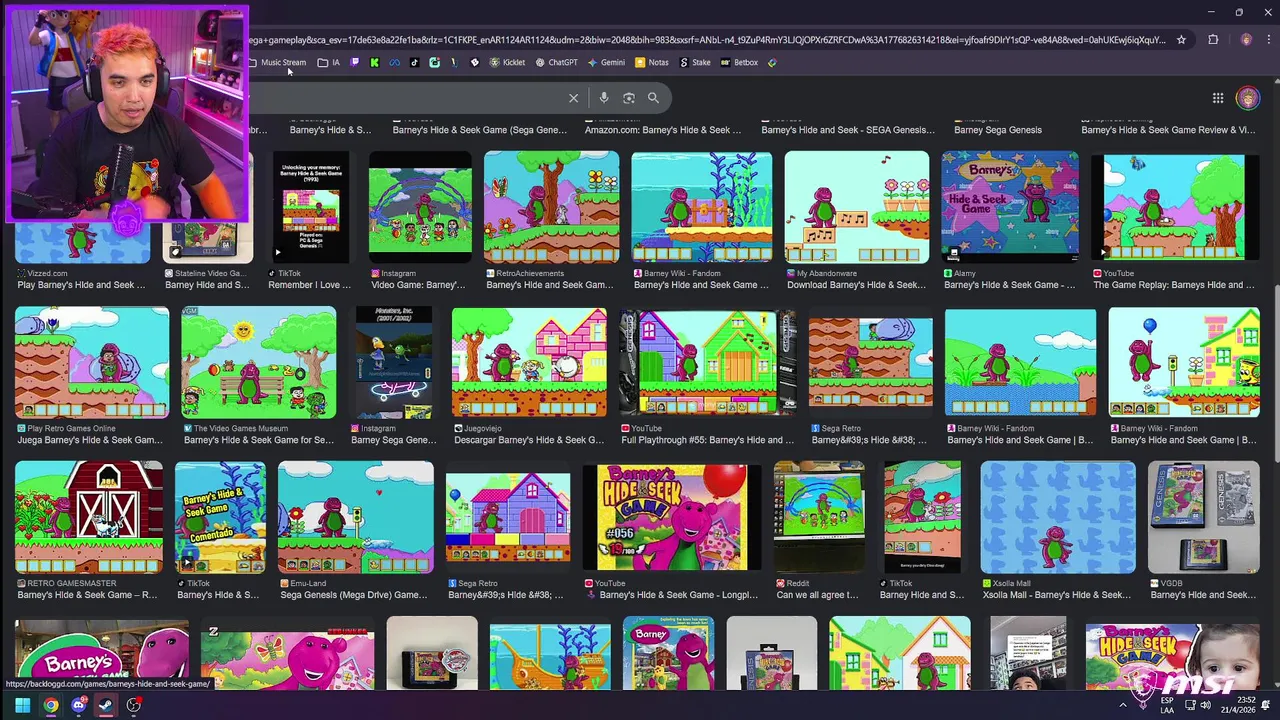This screenshot has height=720, width=1280.
Task: Open the Emu-Land Sega Genesis thumbnail
Action: [355, 517]
